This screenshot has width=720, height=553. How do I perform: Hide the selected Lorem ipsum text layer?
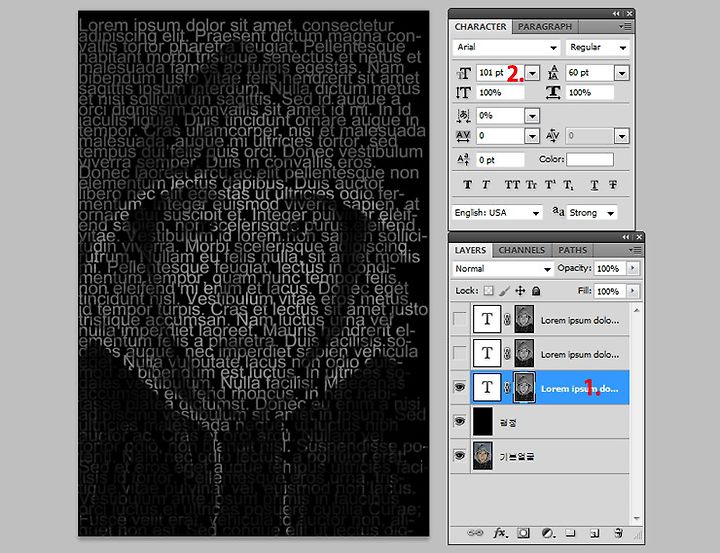tap(459, 387)
